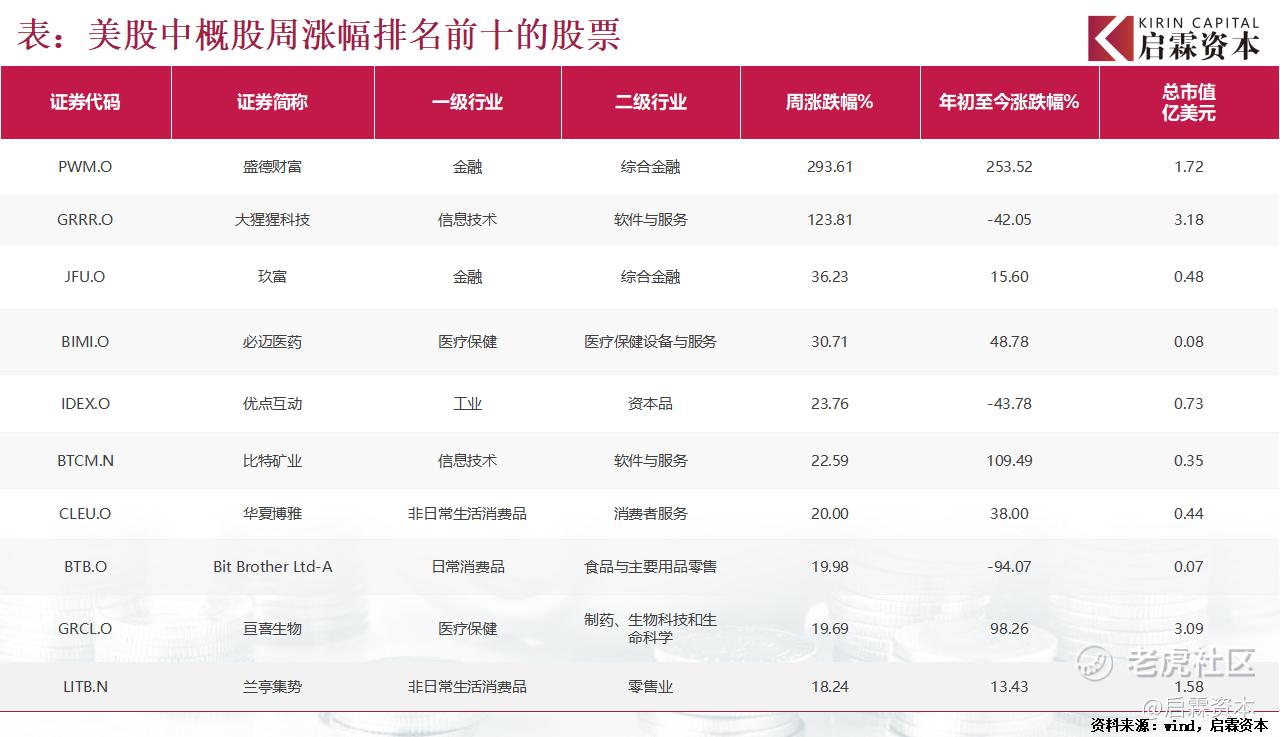Select the name 兰亭集势

click(272, 686)
